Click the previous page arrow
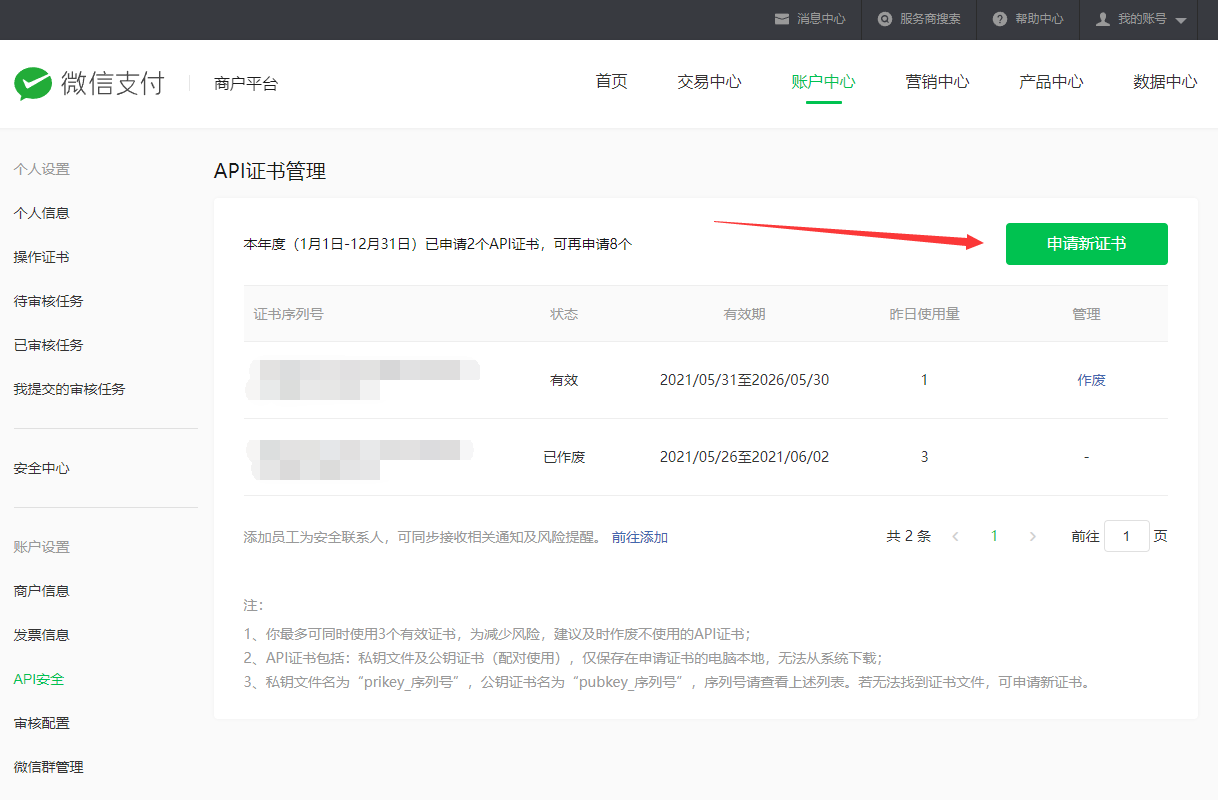The height and width of the screenshot is (800, 1218). pyautogui.click(x=955, y=537)
